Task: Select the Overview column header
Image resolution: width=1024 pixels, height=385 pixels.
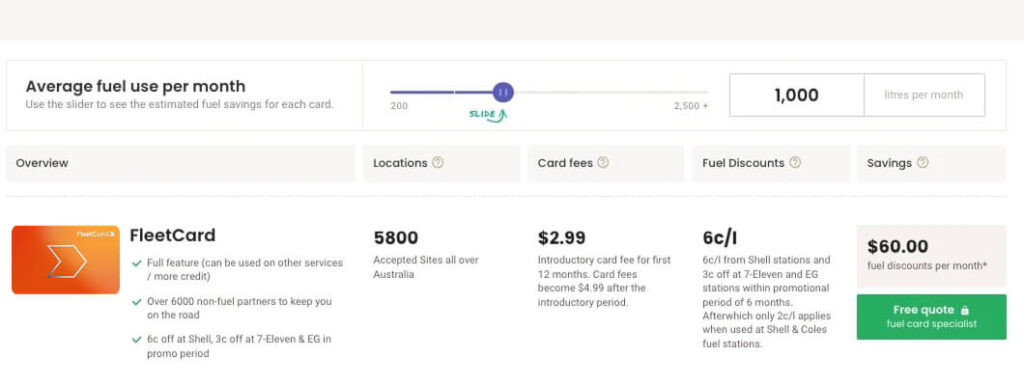Action: (x=181, y=163)
